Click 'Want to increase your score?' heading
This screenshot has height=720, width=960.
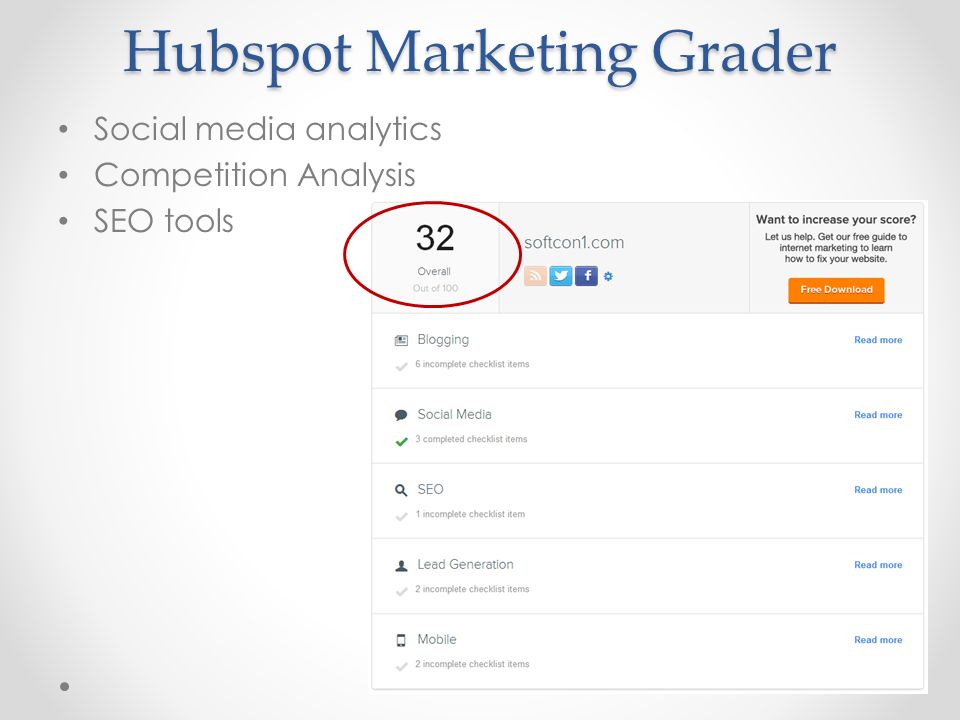(836, 220)
